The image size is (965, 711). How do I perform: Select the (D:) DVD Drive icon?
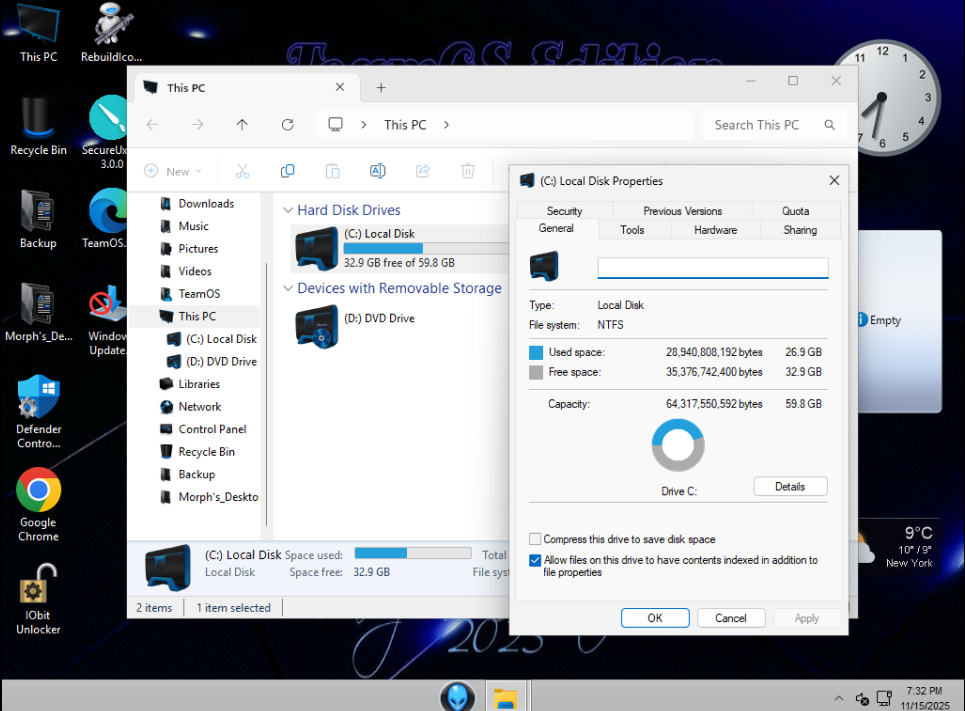pyautogui.click(x=317, y=327)
